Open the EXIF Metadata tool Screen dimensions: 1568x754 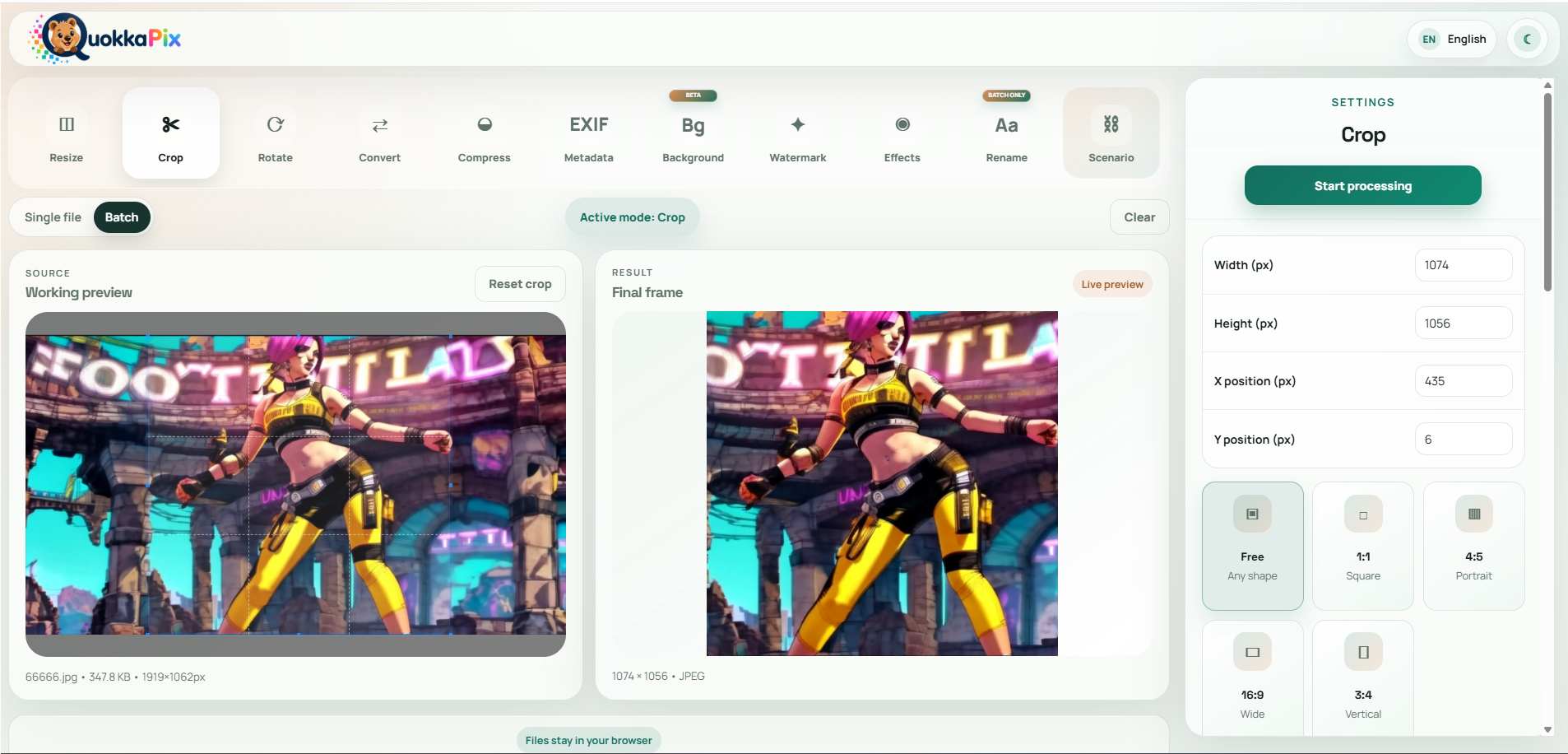[589, 133]
